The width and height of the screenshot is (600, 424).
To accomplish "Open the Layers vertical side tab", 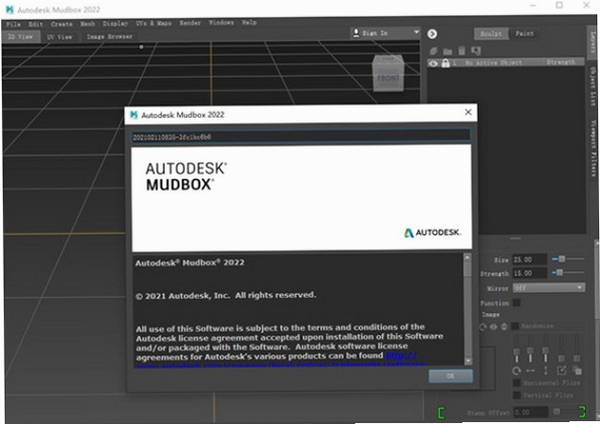I will click(x=593, y=41).
